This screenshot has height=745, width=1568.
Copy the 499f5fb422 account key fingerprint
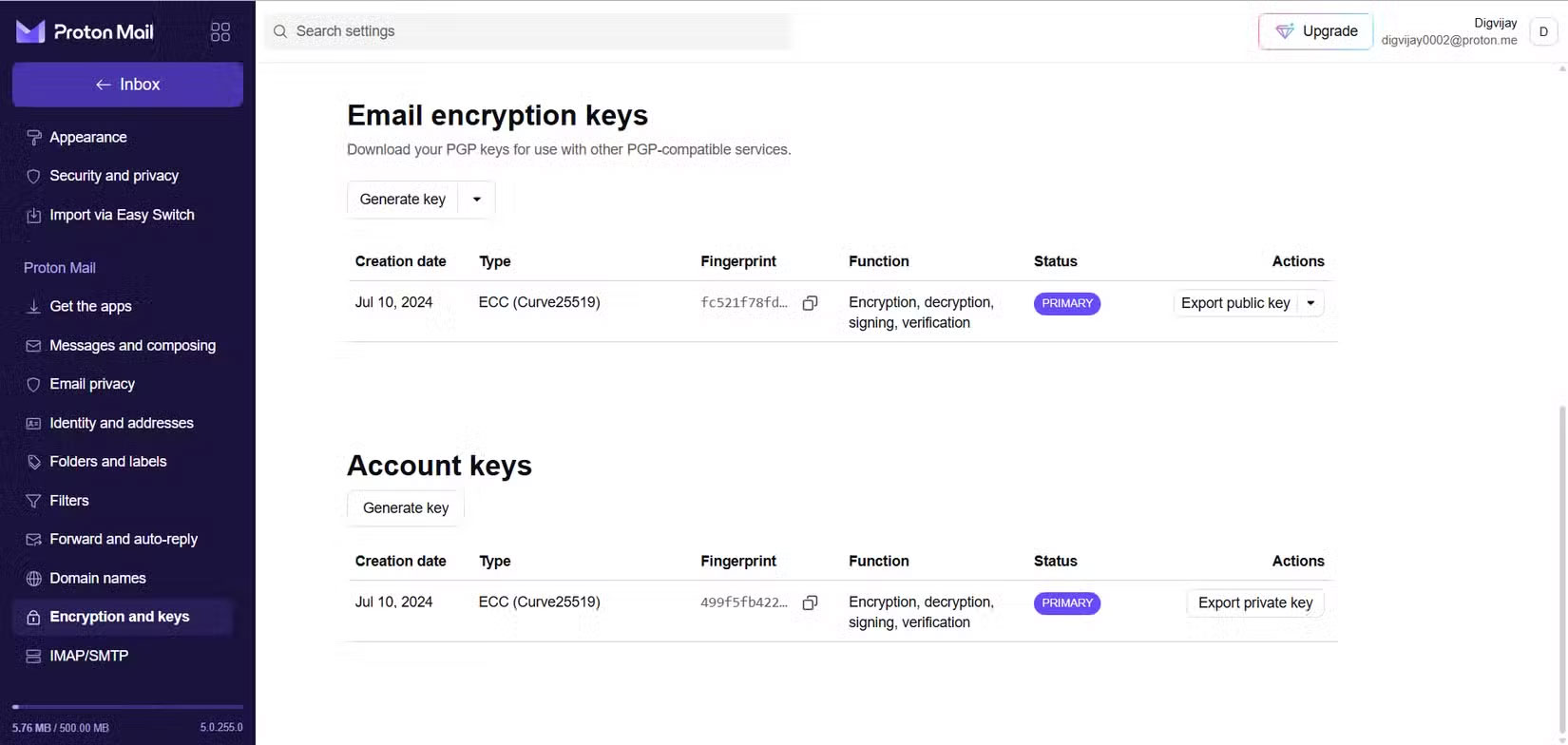click(x=810, y=602)
